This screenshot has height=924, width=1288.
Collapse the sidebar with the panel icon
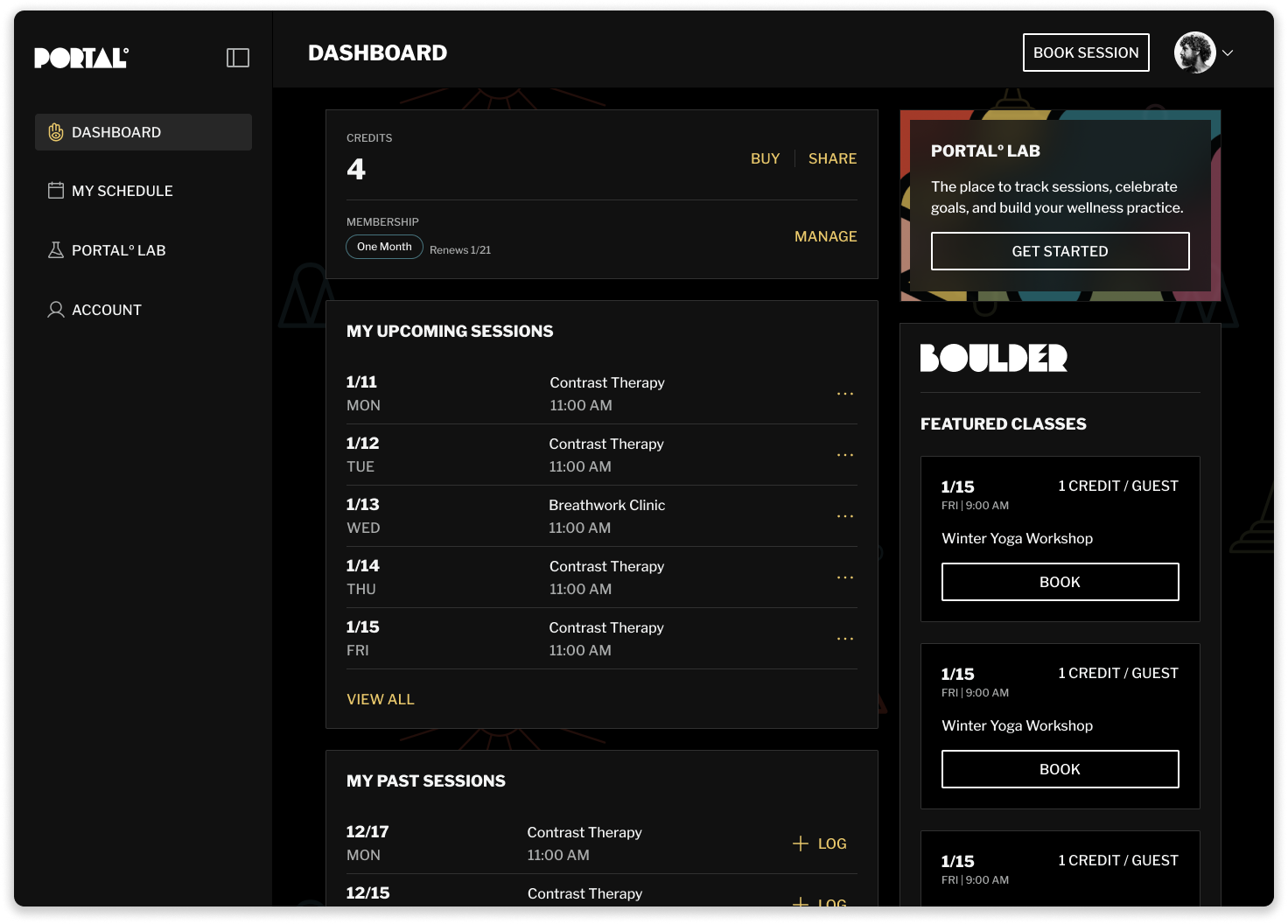(x=237, y=57)
